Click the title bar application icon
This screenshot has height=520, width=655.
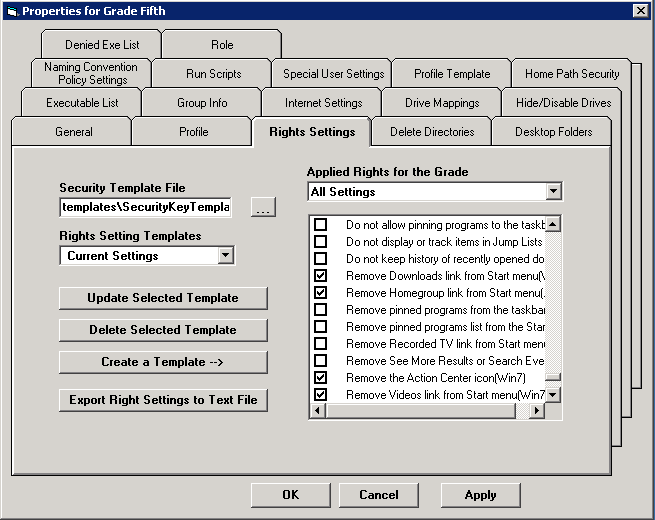11,10
